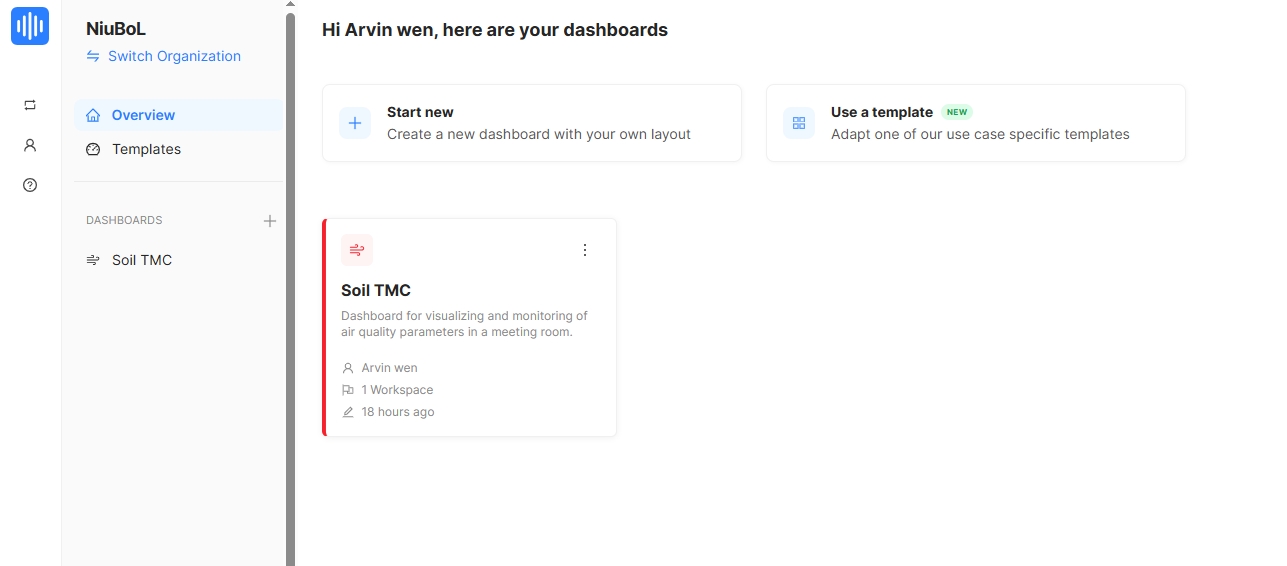Choose Use a template card
Image resolution: width=1287 pixels, height=566 pixels.
(976, 123)
